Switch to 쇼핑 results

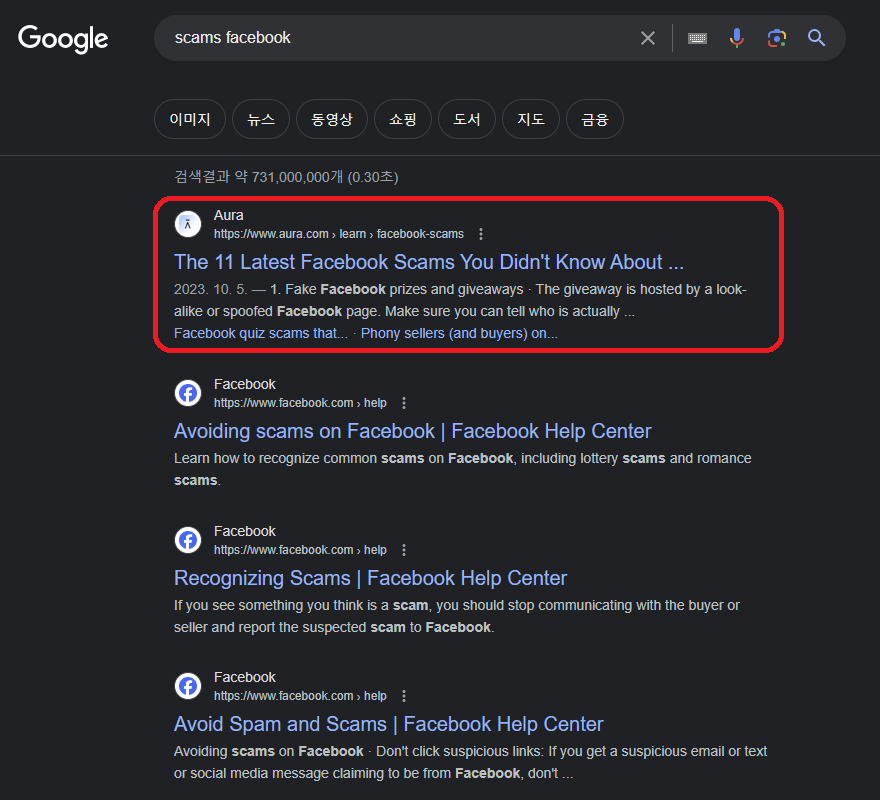coord(402,118)
